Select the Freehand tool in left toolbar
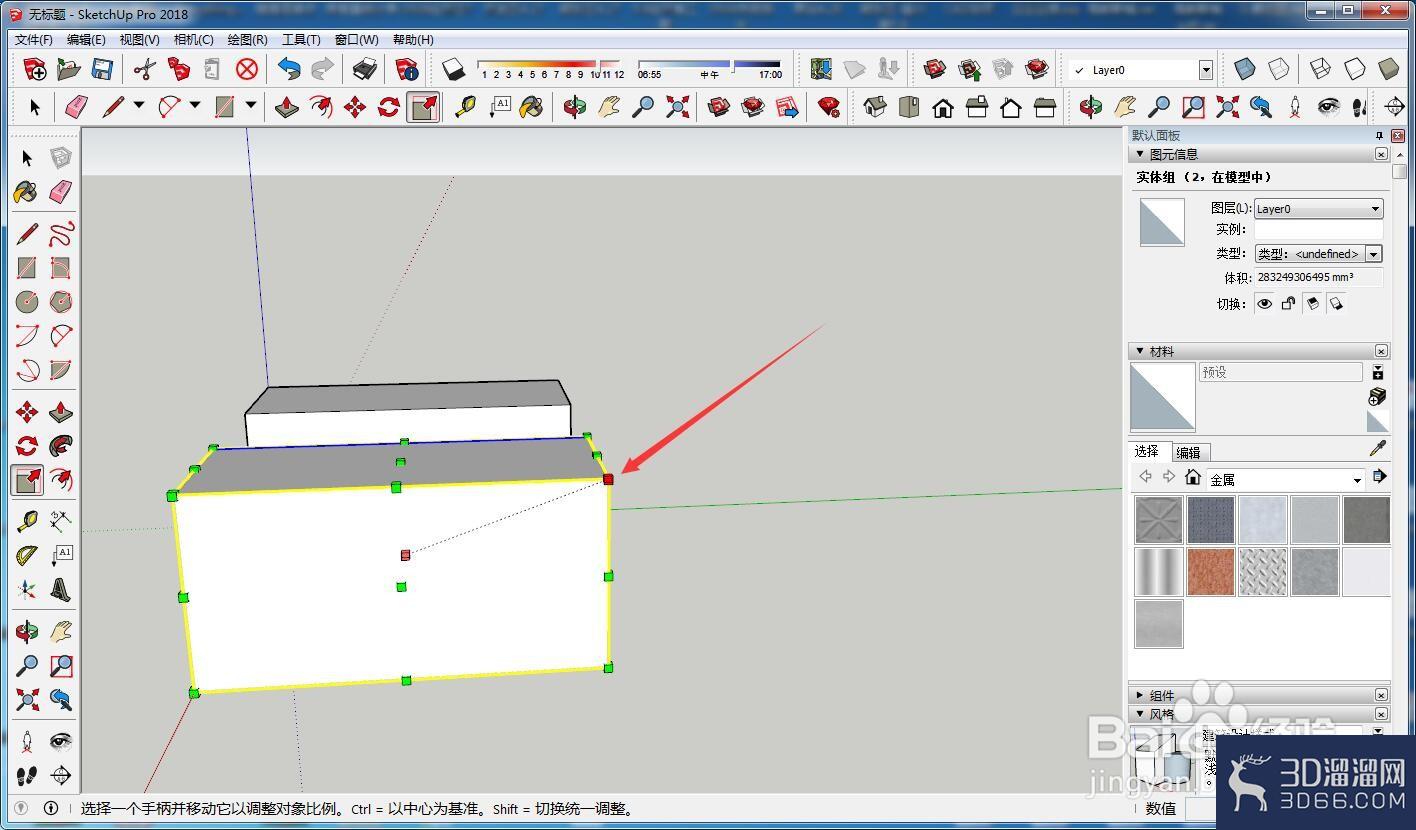Image resolution: width=1416 pixels, height=830 pixels. point(61,234)
